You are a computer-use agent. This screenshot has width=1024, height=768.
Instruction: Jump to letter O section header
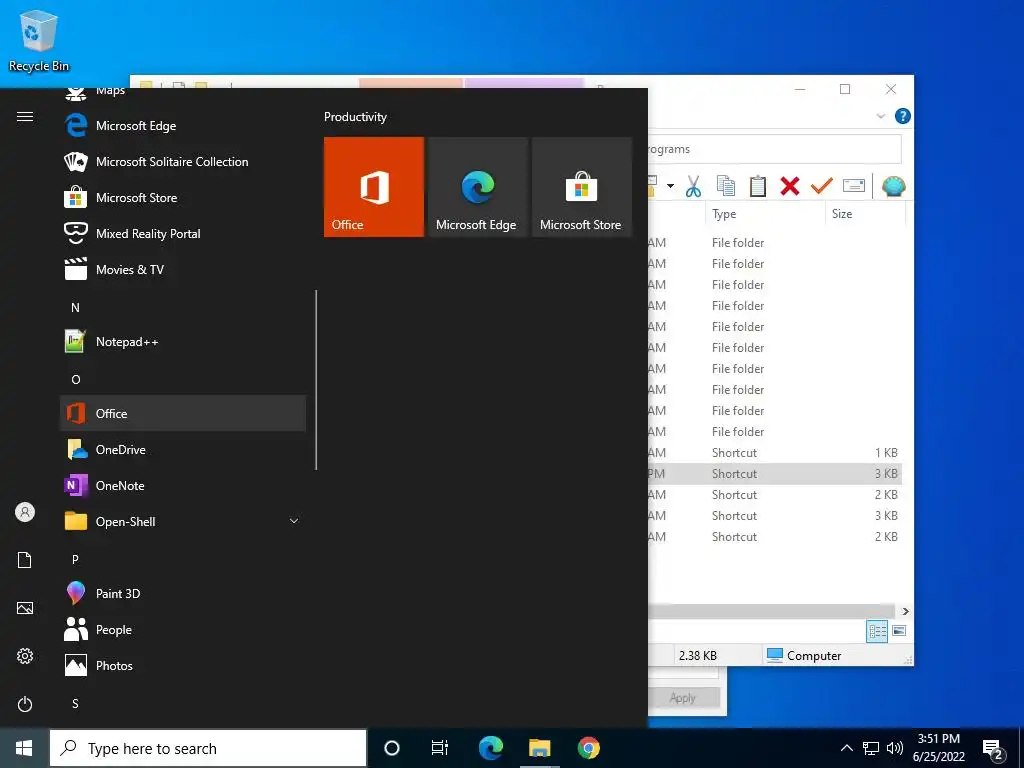(x=76, y=379)
